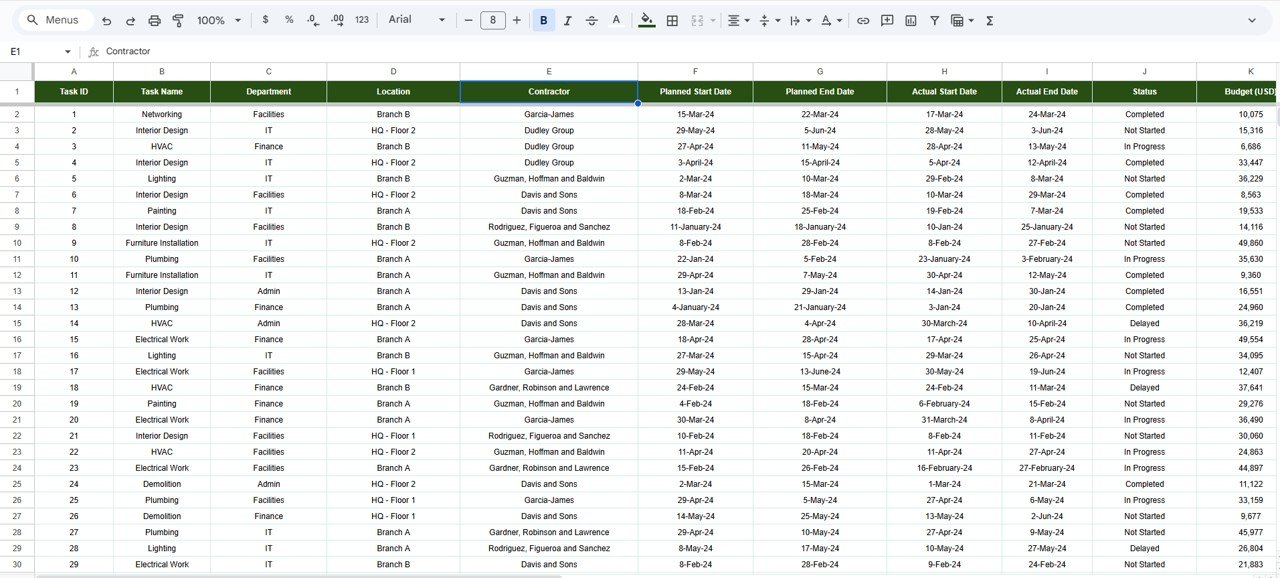Open the Functions sigma icon
The width and height of the screenshot is (1280, 578).
click(x=989, y=20)
